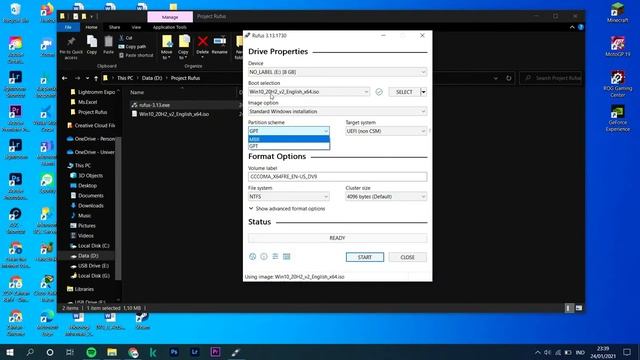Viewport: 640px width, 360px height.
Task: Go back in Explorer navigation
Action: pyautogui.click(x=65, y=78)
